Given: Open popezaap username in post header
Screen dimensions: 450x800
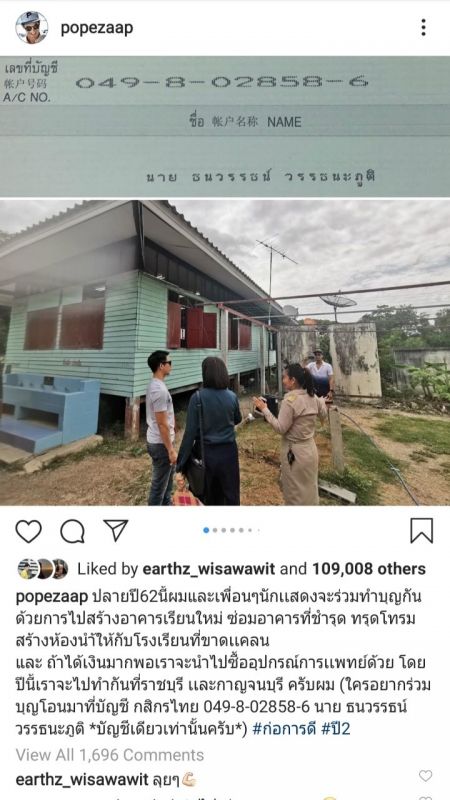Looking at the screenshot, I should (x=97, y=28).
